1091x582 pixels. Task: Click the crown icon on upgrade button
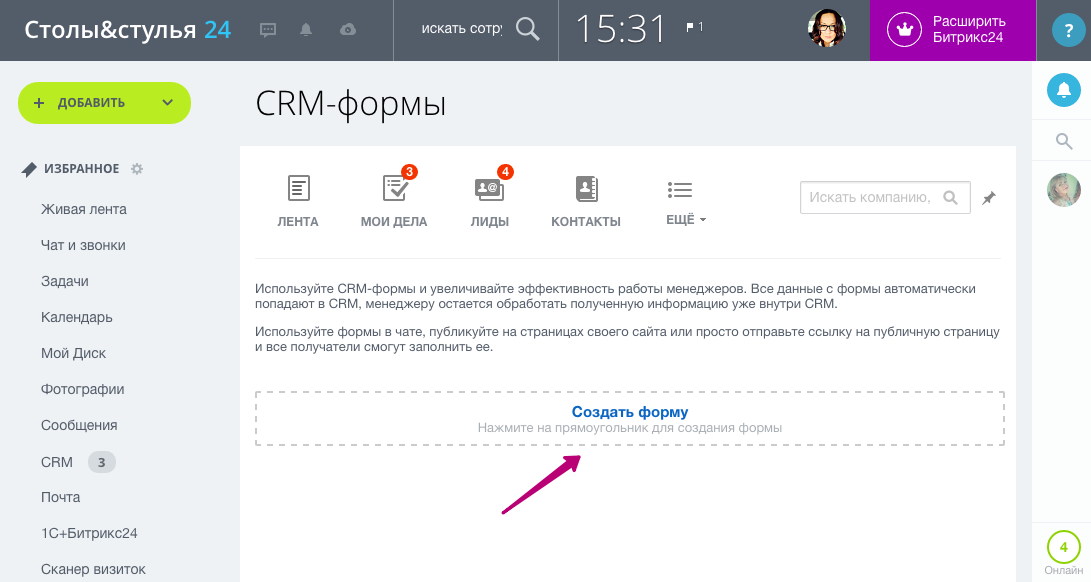(904, 30)
